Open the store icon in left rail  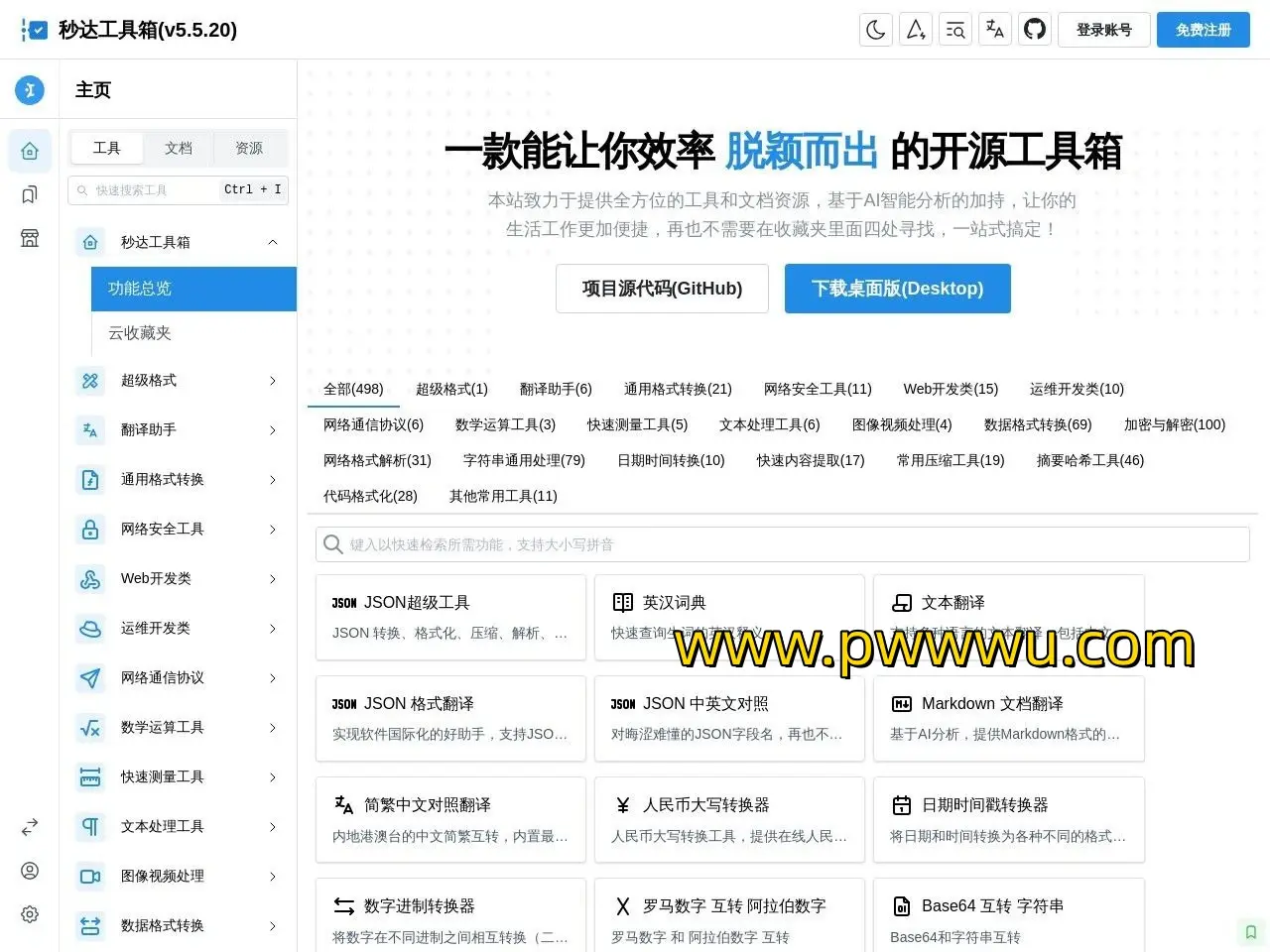pyautogui.click(x=30, y=238)
